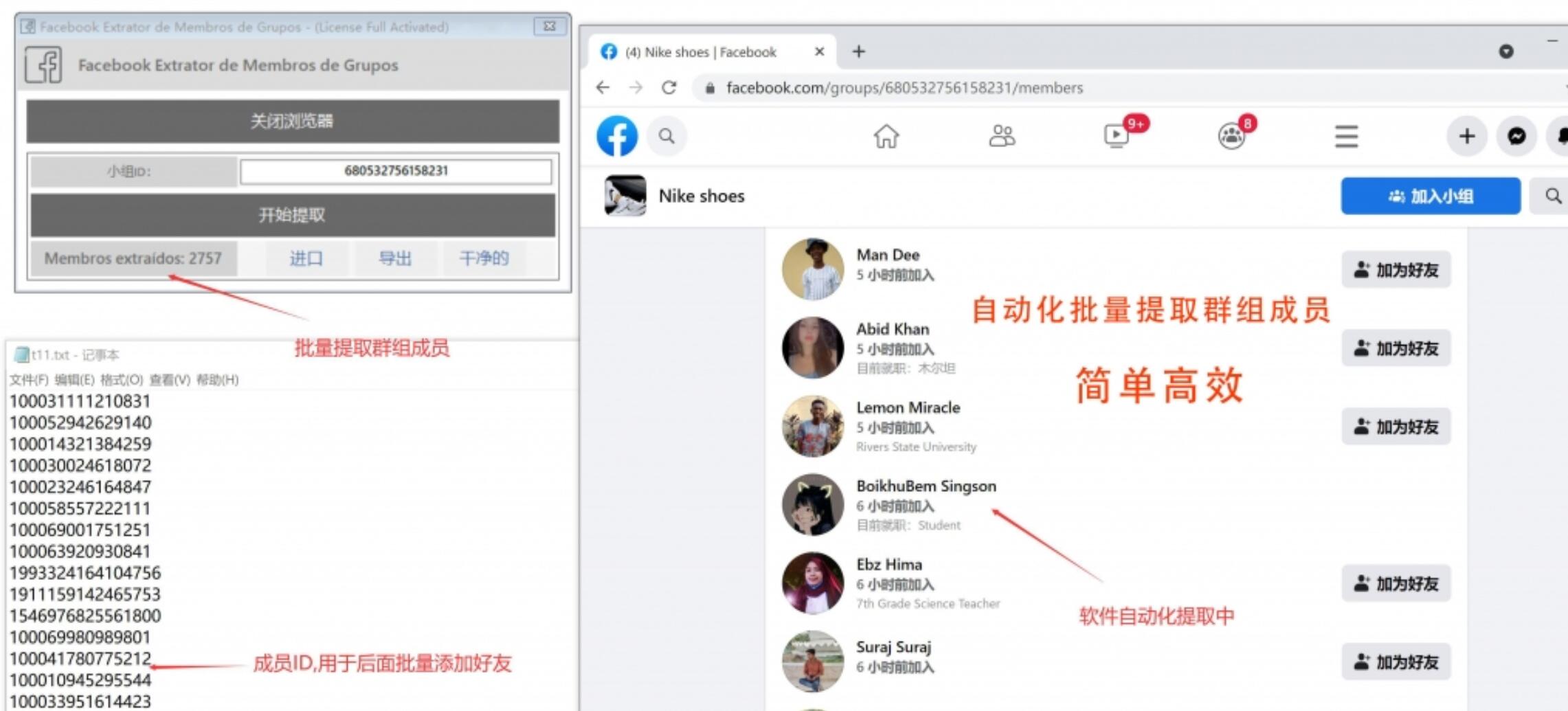Reload the page with the refresh icon
The height and width of the screenshot is (711, 1568).
[669, 87]
